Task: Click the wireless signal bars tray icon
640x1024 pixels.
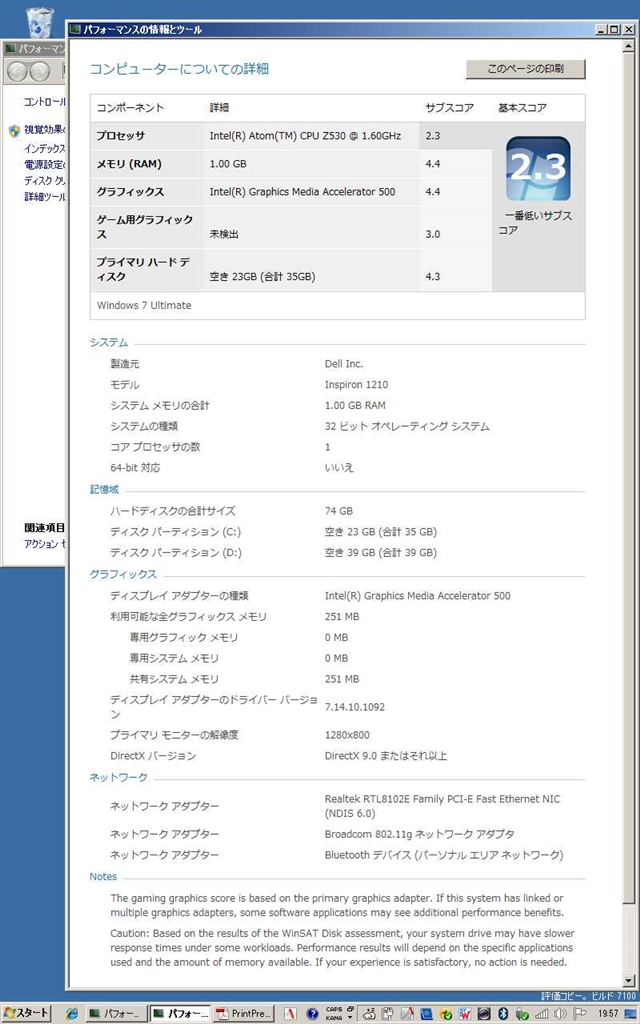Action: [541, 1014]
